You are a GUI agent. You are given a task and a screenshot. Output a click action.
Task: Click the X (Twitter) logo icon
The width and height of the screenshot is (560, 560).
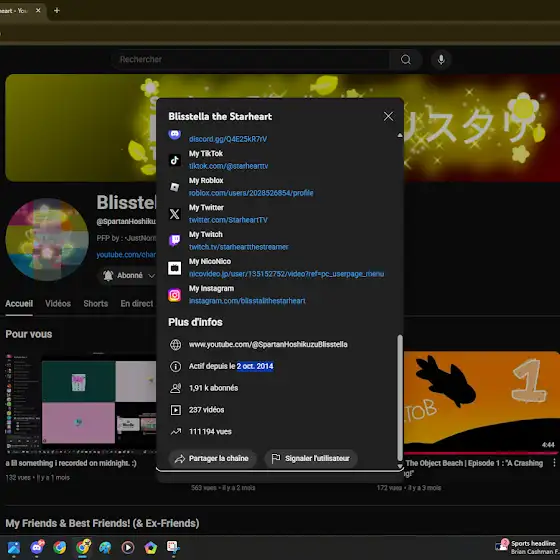(x=175, y=214)
